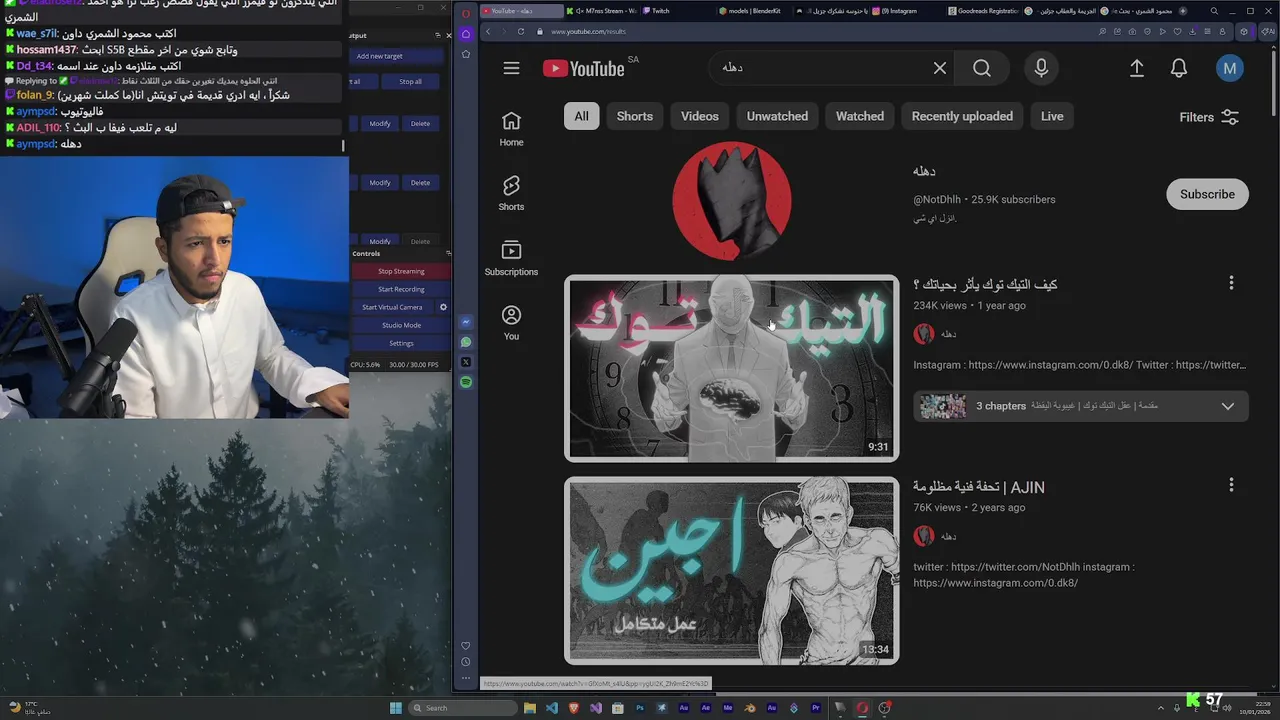1280x720 pixels.
Task: Click the magnifier search button on YouTube
Action: coord(982,68)
